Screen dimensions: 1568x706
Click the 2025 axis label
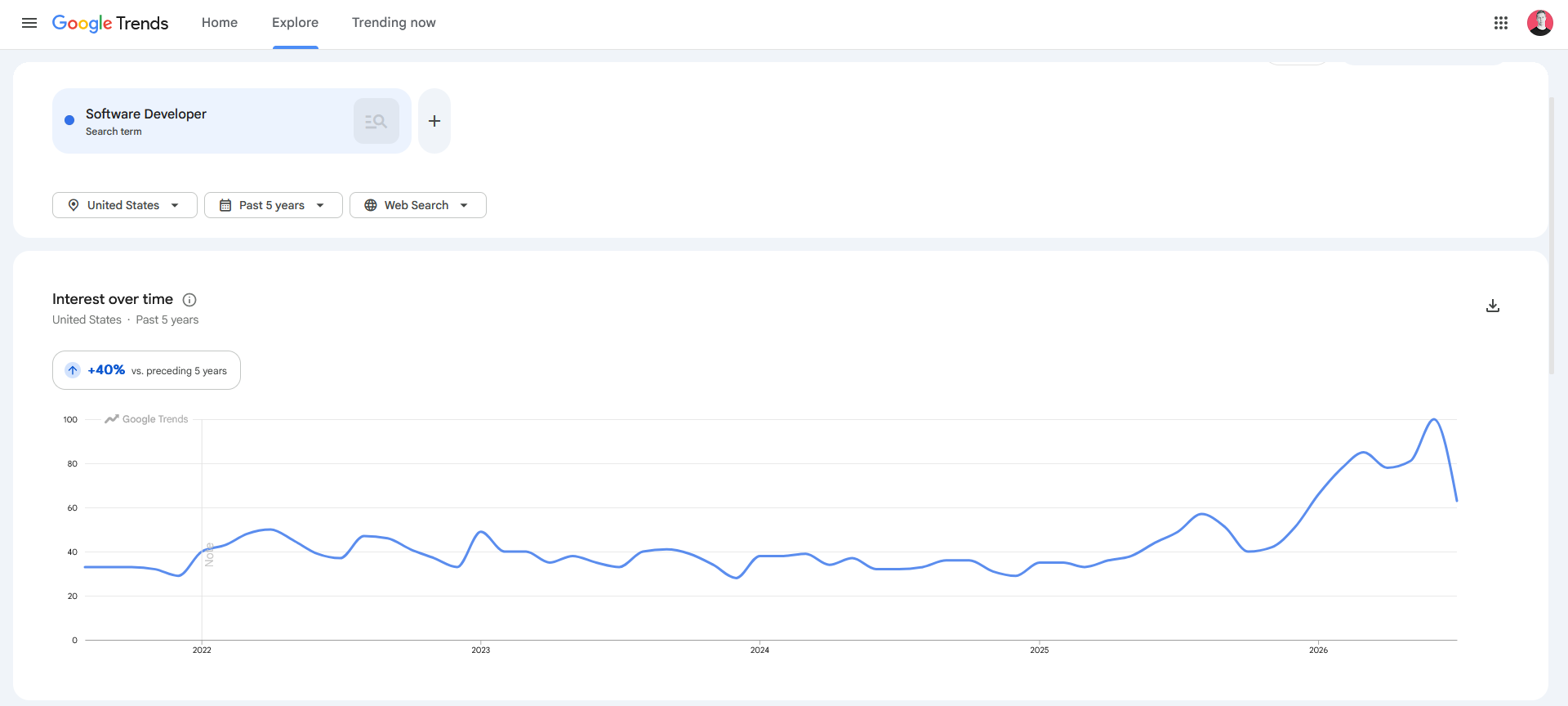click(x=1040, y=650)
